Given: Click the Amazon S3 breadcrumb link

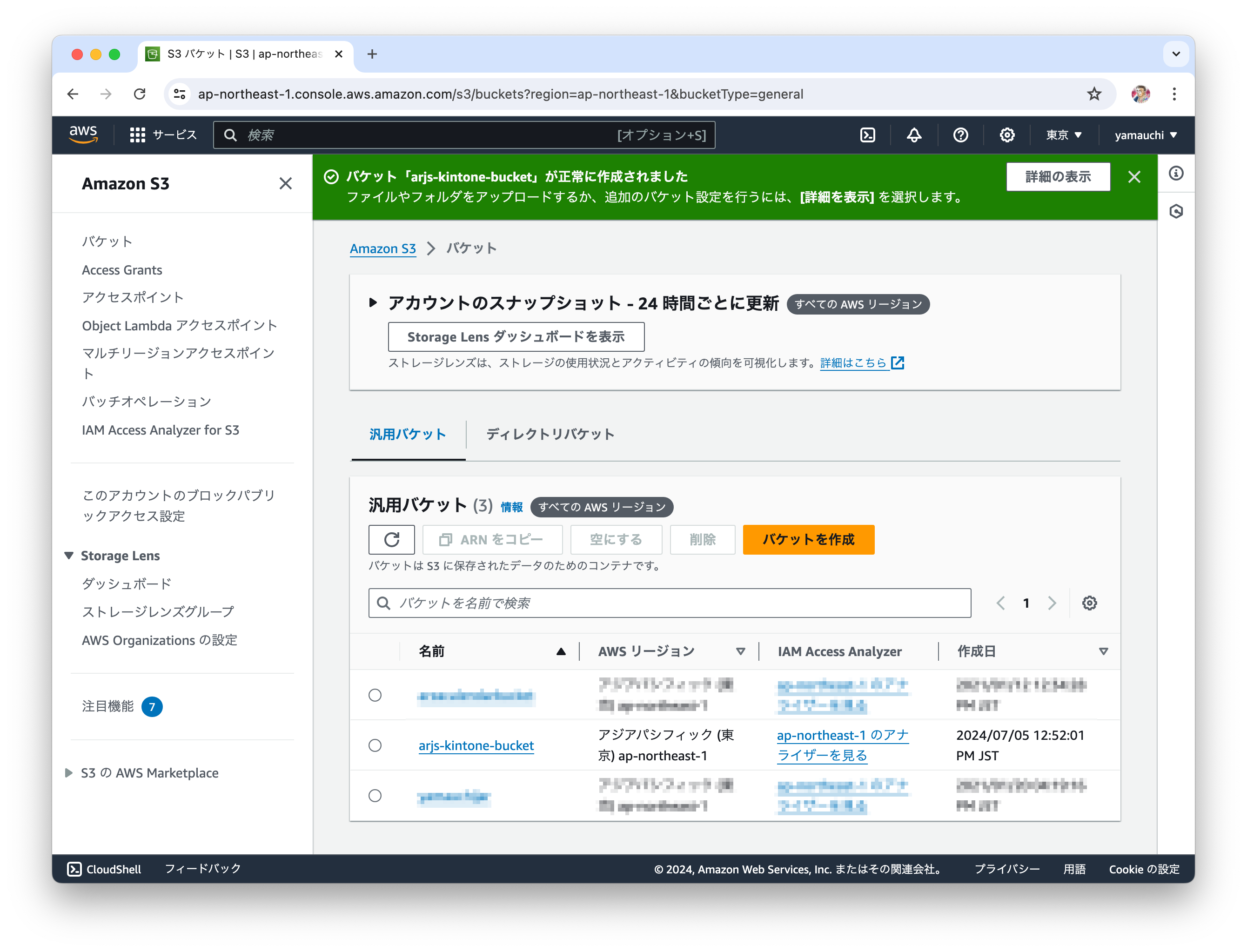Looking at the screenshot, I should click(382, 249).
